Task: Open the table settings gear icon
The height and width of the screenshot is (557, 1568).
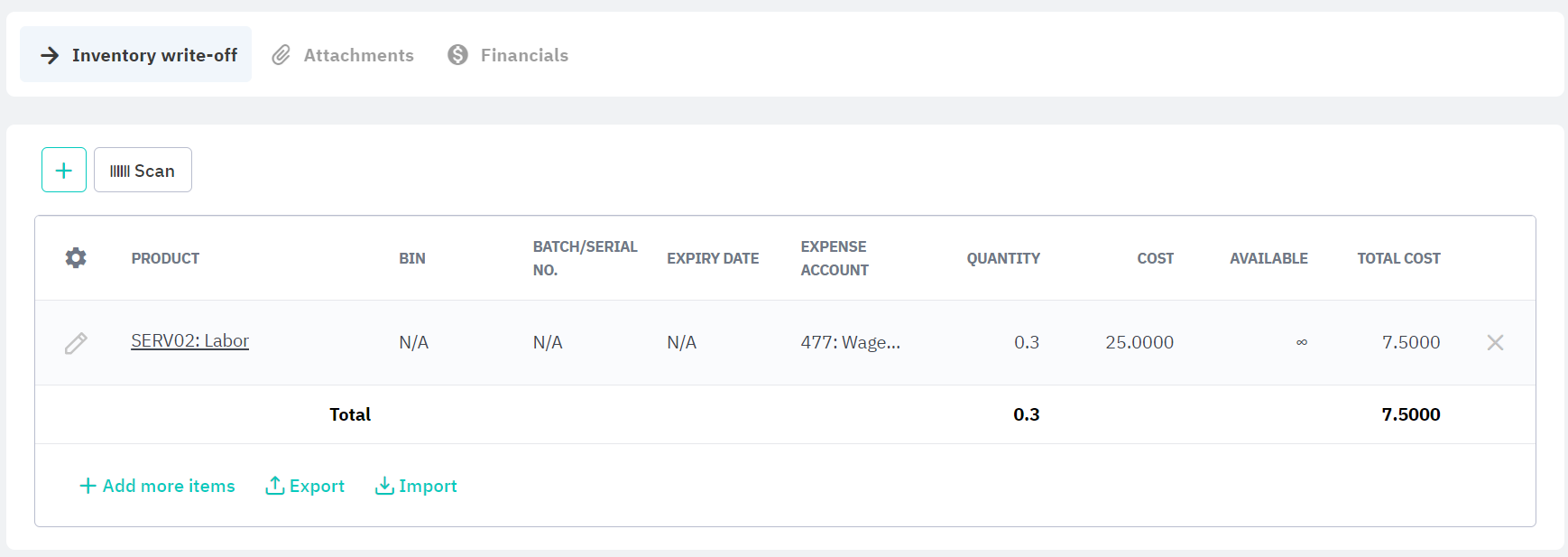Action: (x=76, y=258)
